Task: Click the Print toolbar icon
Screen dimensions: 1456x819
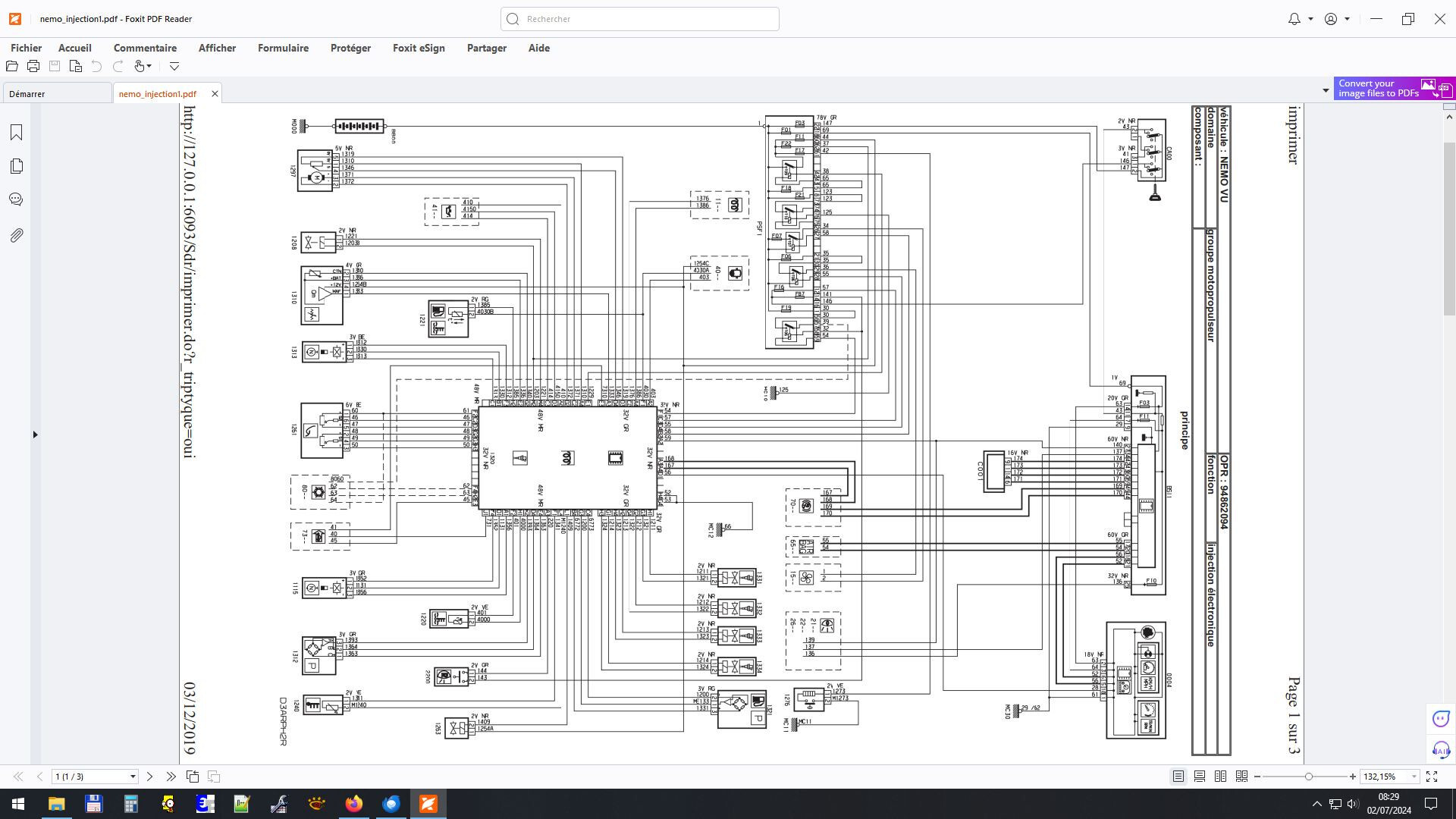Action: [33, 66]
